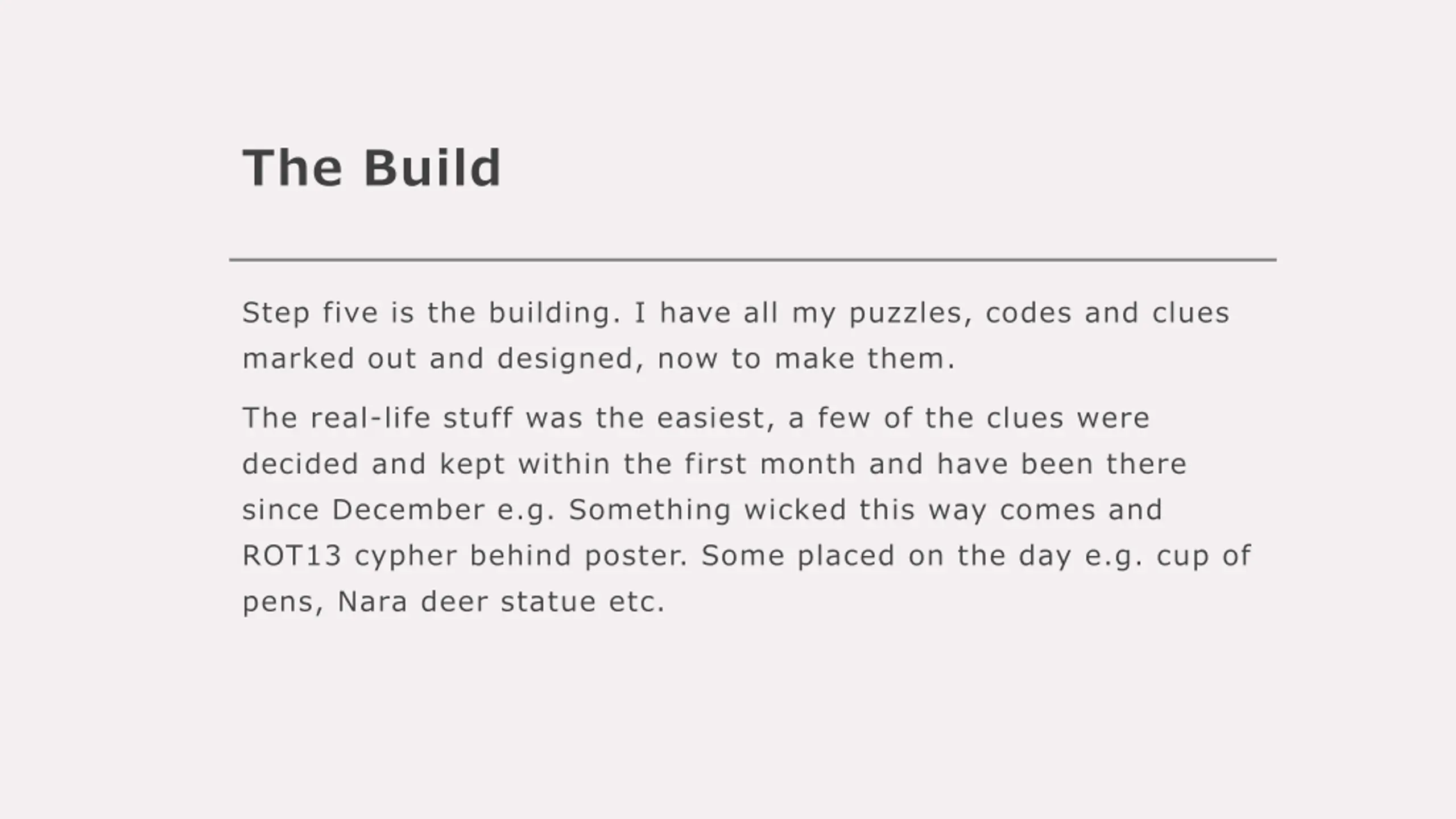Click the word "ROT13"

292,556
